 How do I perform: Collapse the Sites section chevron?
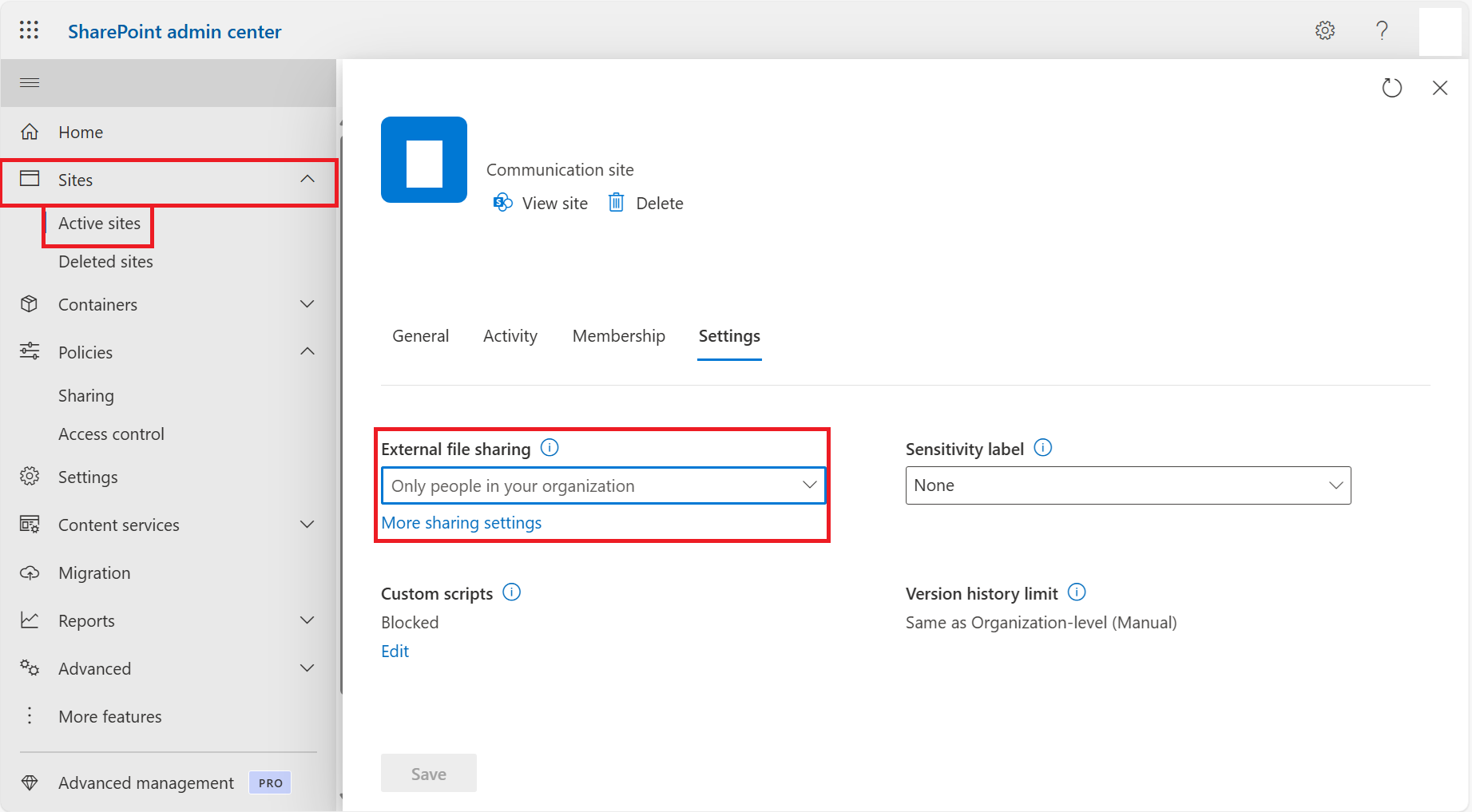pyautogui.click(x=307, y=179)
